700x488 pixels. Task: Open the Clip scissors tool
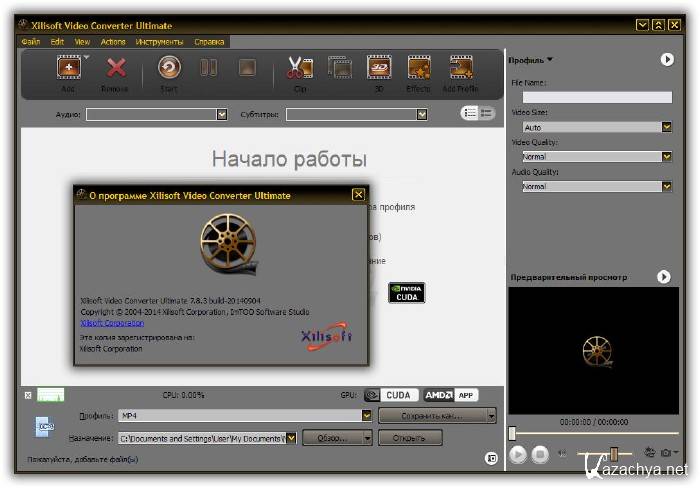[299, 68]
